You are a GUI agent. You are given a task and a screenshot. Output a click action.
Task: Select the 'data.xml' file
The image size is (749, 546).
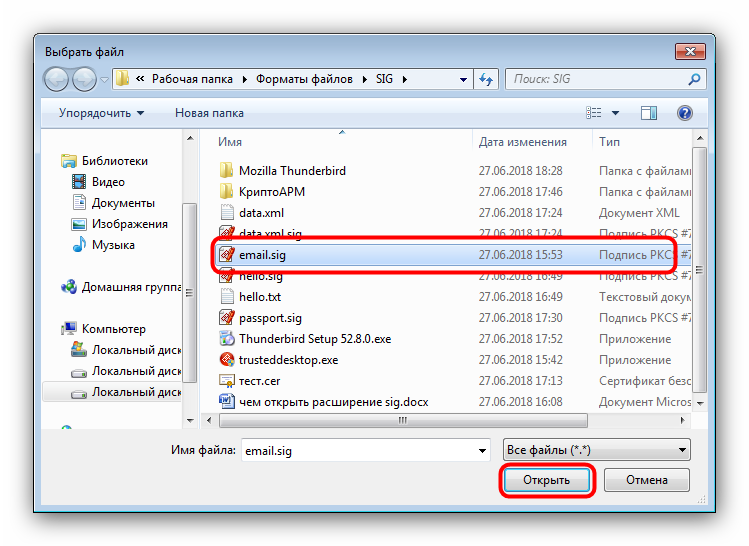[x=261, y=213]
